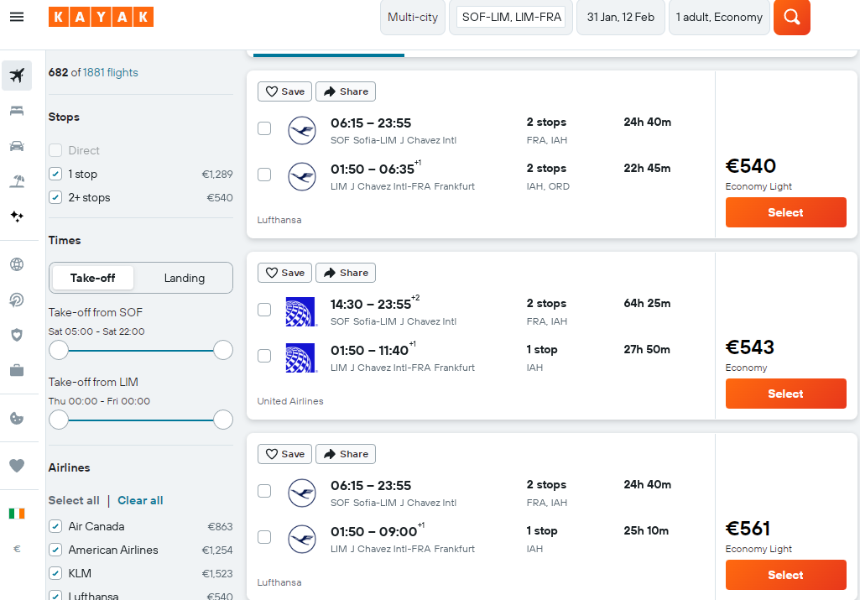This screenshot has height=600, width=860.
Task: Click the right handle of Take-off from SOF slider
Action: 223,350
